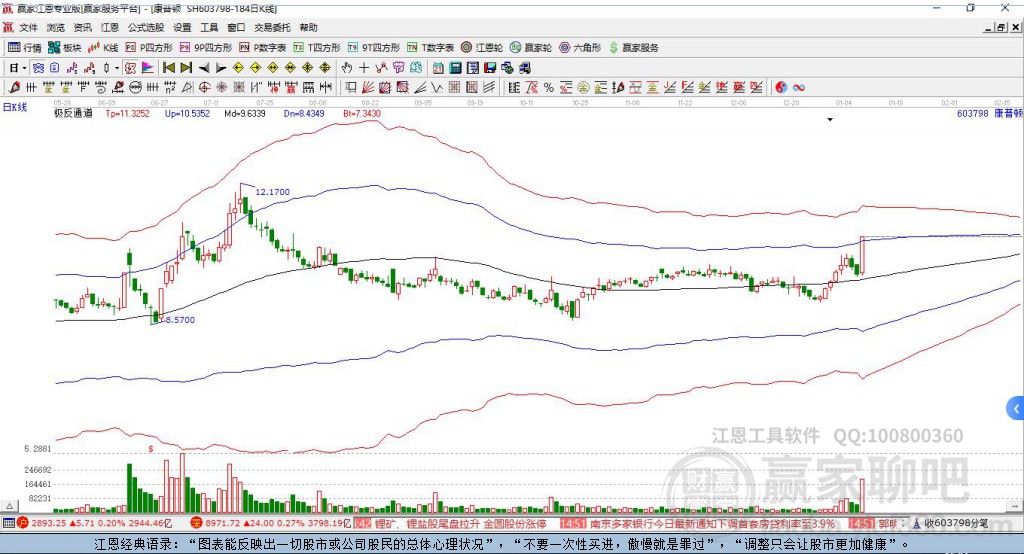Open the T四方形 tool
The height and width of the screenshot is (554, 1024).
317,48
